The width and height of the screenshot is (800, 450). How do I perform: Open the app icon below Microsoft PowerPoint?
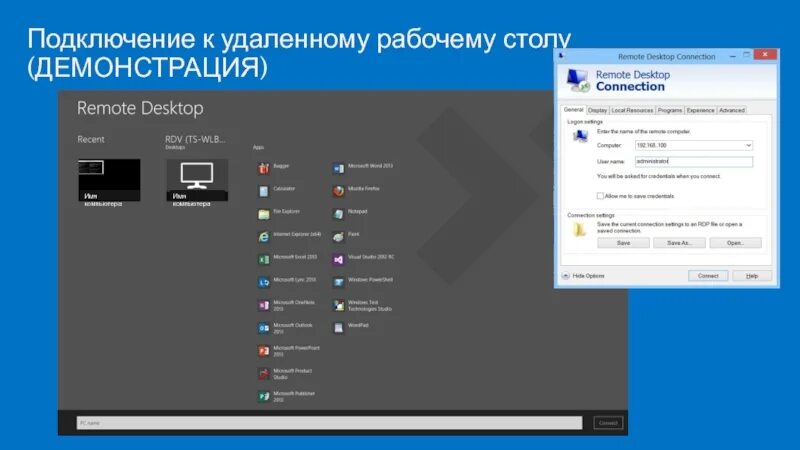click(x=264, y=374)
